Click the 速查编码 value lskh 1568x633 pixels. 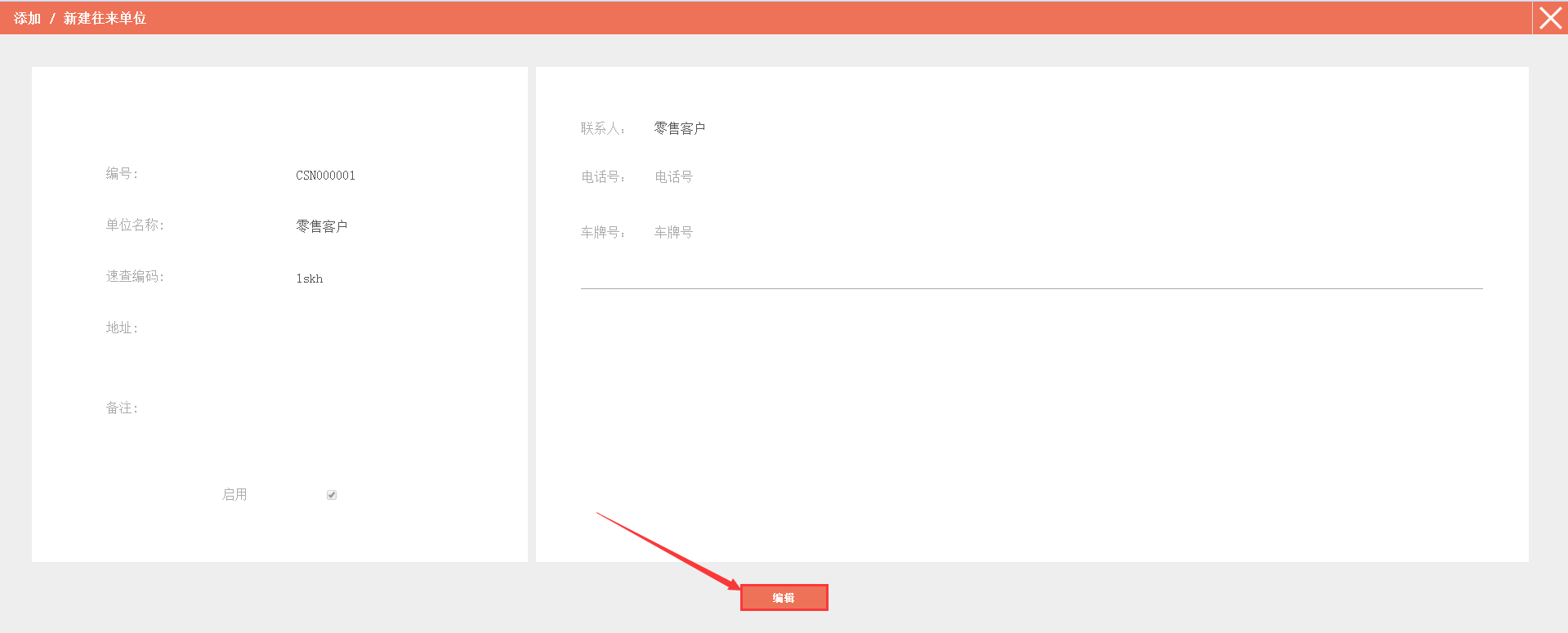click(x=309, y=279)
